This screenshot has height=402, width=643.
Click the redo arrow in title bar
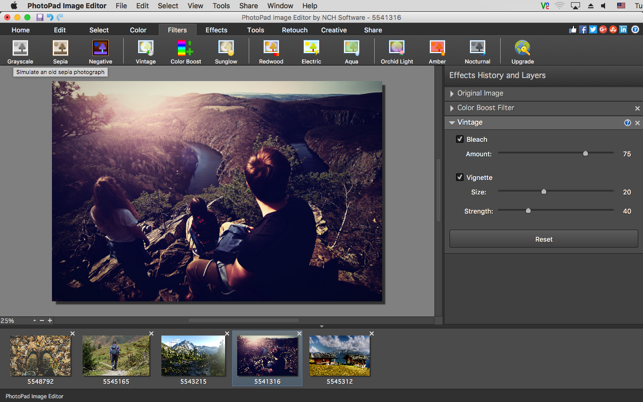pyautogui.click(x=60, y=17)
